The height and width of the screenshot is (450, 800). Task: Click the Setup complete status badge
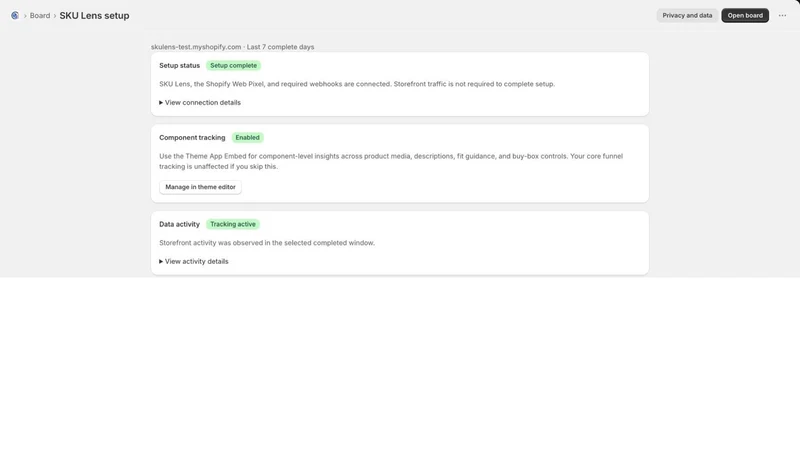234,65
